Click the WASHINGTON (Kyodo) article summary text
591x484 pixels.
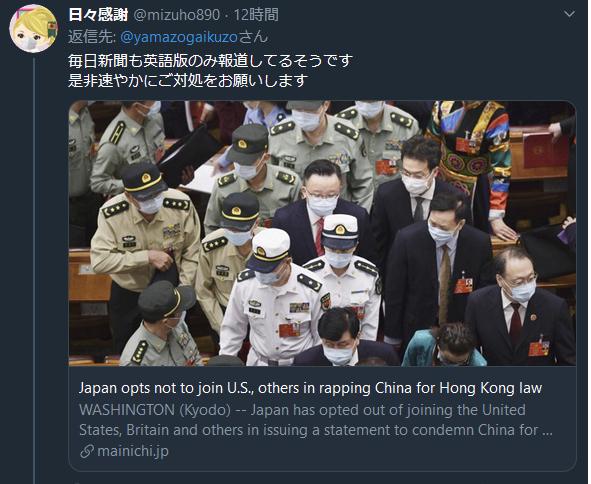point(315,420)
